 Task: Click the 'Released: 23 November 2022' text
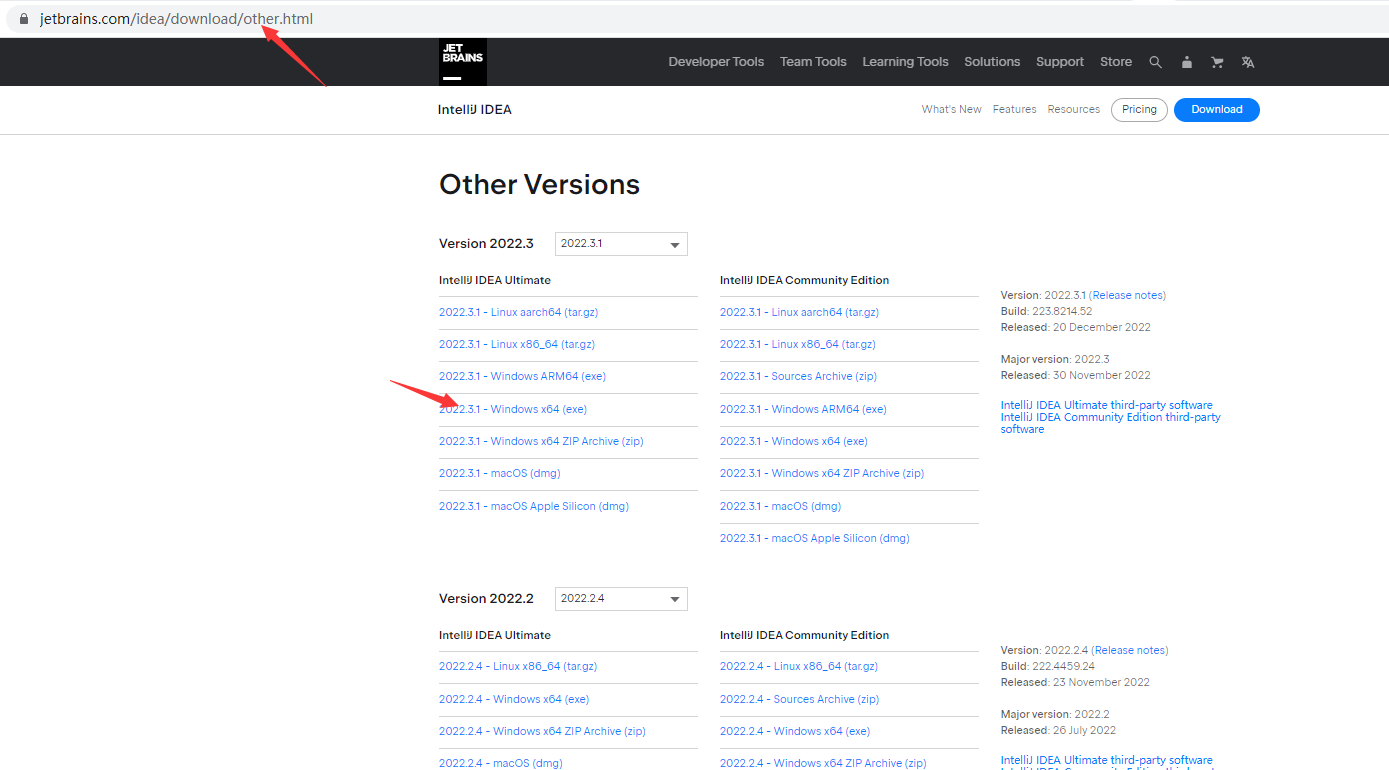click(1075, 682)
